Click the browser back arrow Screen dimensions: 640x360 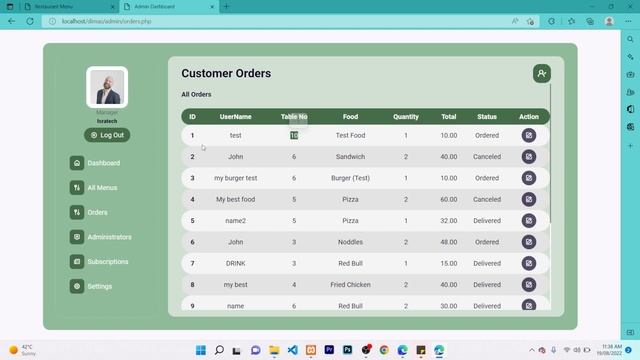click(x=11, y=21)
